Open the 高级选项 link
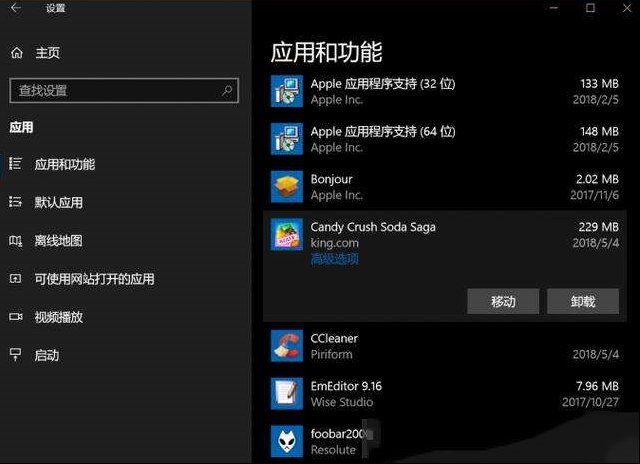Viewport: 640px width, 464px height. pyautogui.click(x=334, y=258)
